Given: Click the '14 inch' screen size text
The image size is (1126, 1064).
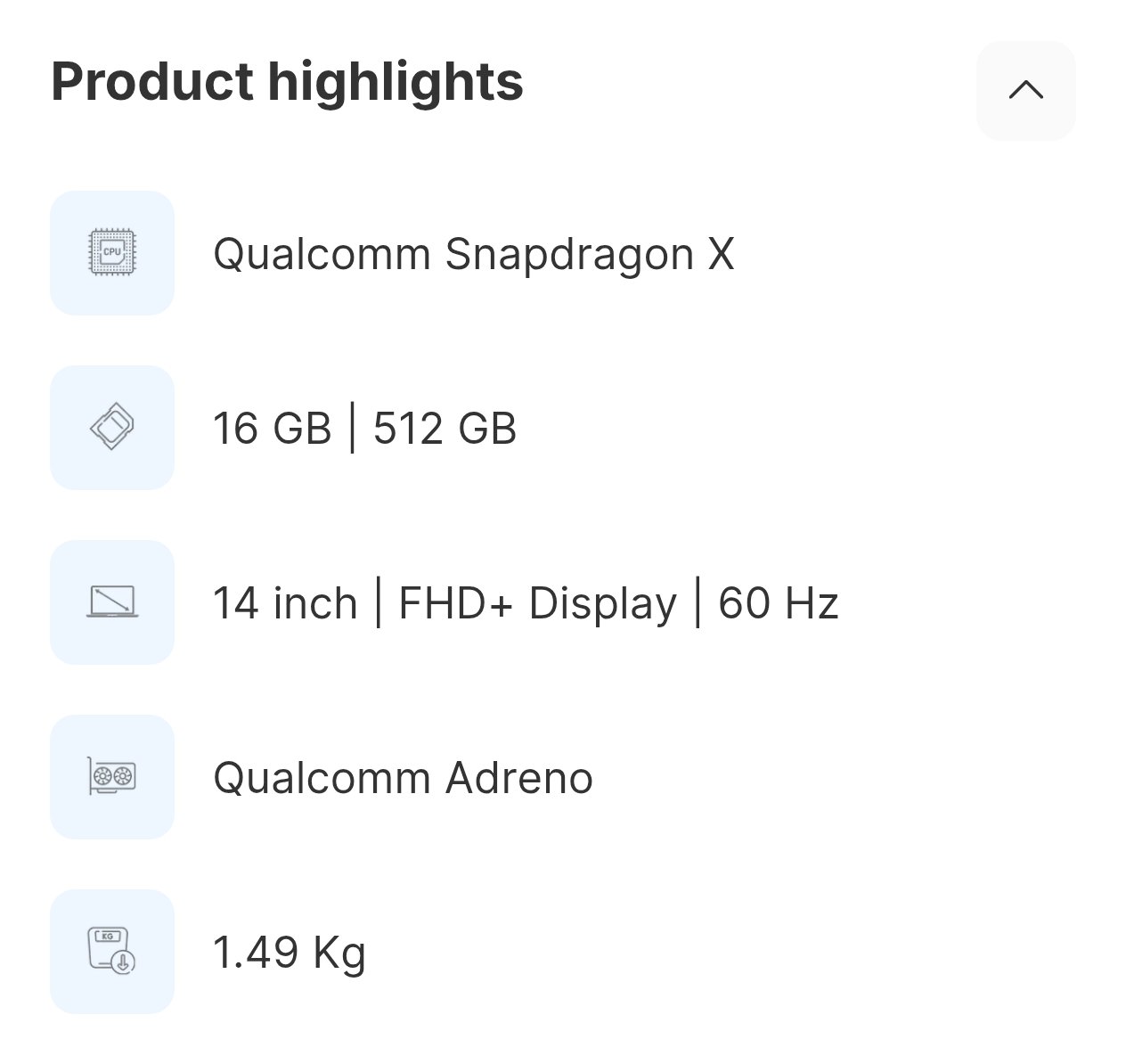Looking at the screenshot, I should (x=285, y=603).
